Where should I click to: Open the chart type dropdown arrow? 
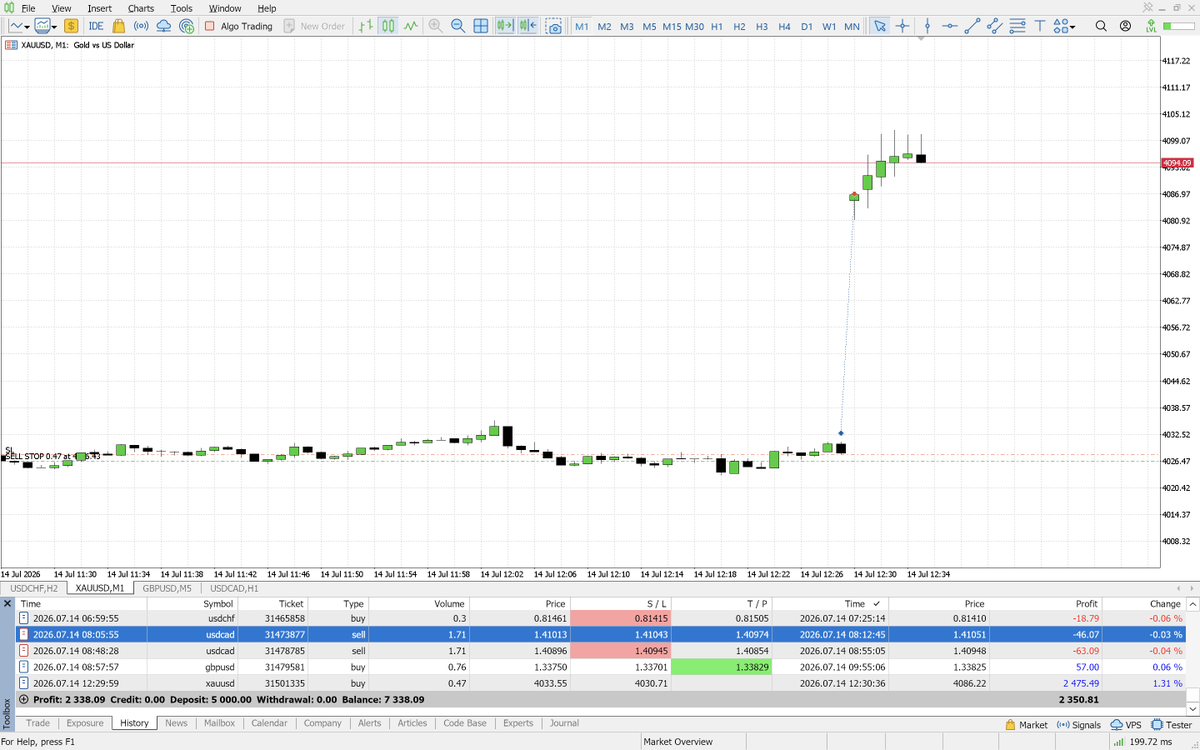tap(29, 26)
